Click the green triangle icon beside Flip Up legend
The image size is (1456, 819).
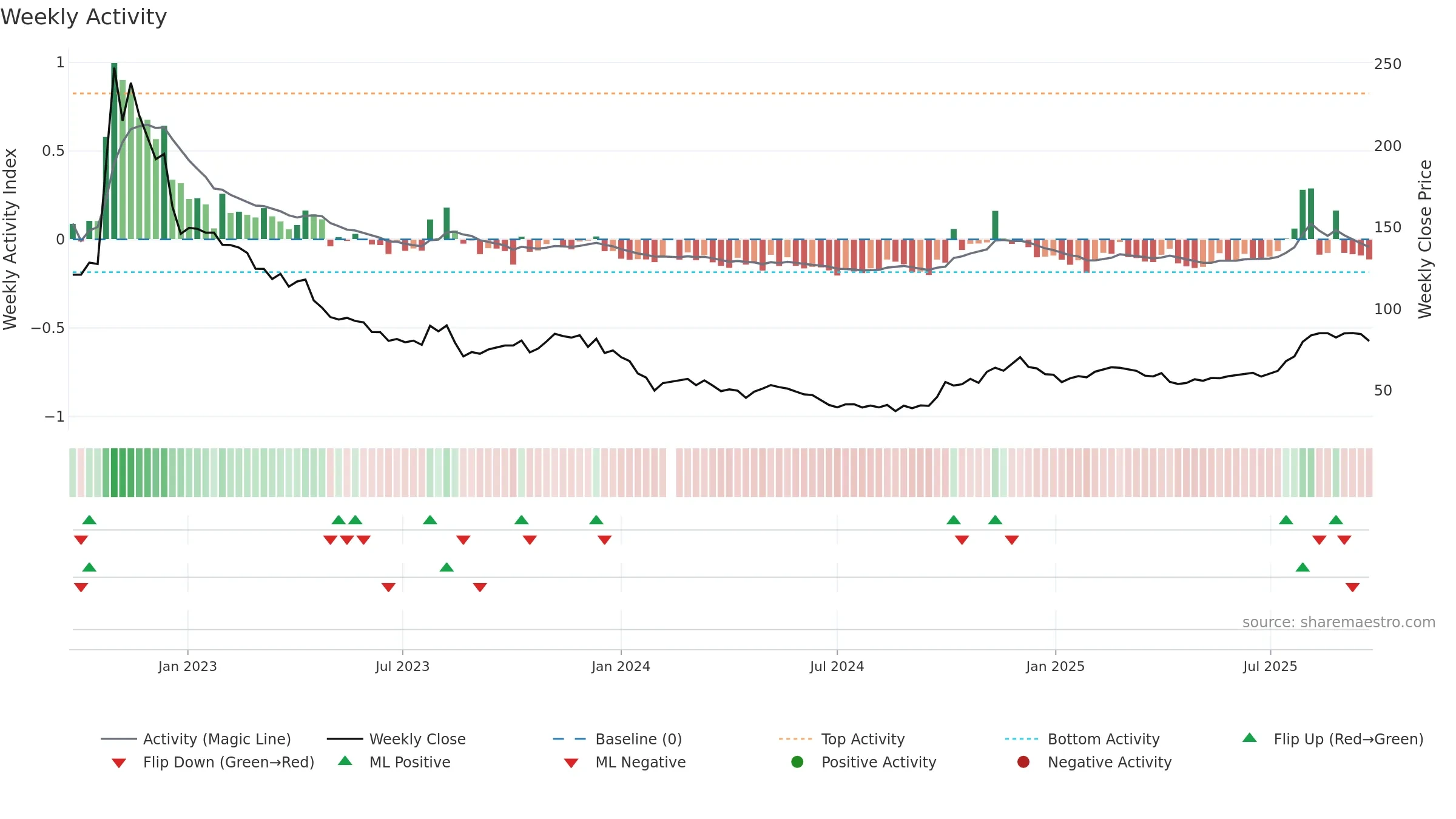pyautogui.click(x=1250, y=738)
